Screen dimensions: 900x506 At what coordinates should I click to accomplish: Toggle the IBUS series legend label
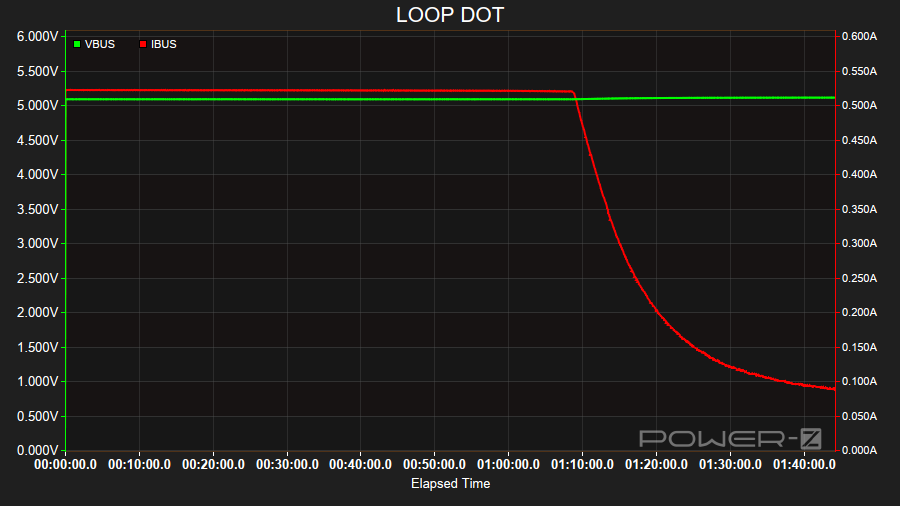(x=164, y=44)
